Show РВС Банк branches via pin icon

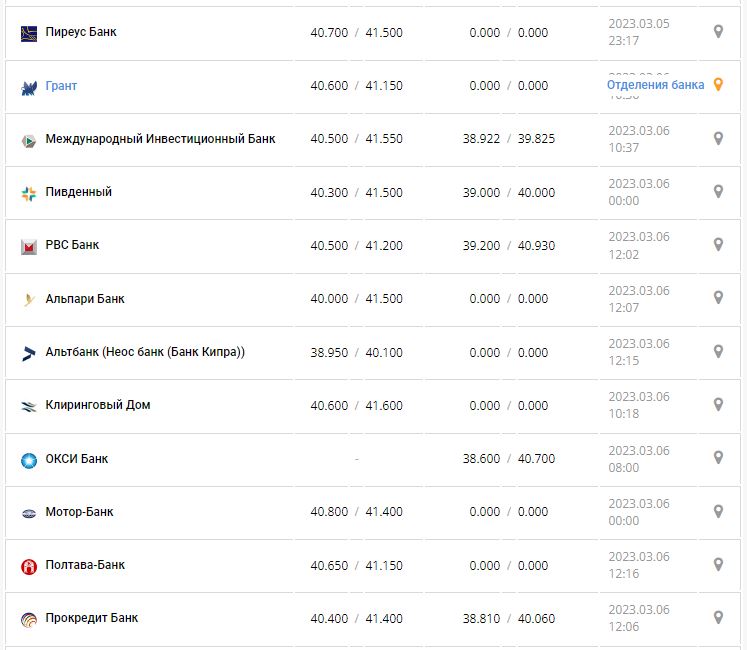(x=717, y=244)
